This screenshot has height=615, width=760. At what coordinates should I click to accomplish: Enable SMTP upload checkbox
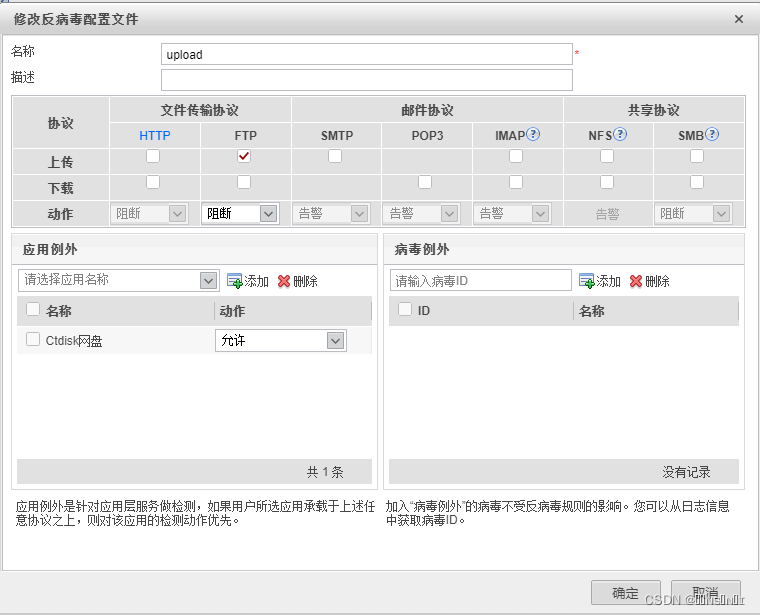tap(335, 156)
